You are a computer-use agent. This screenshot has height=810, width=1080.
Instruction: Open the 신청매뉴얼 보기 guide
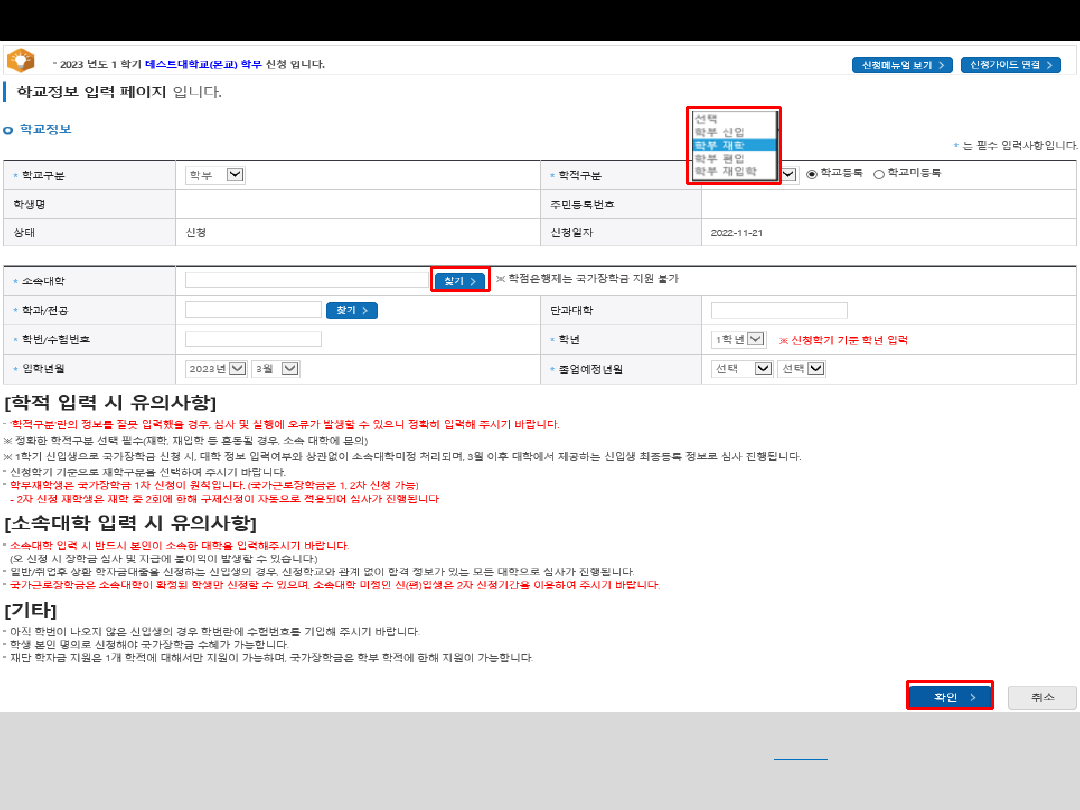[901, 65]
